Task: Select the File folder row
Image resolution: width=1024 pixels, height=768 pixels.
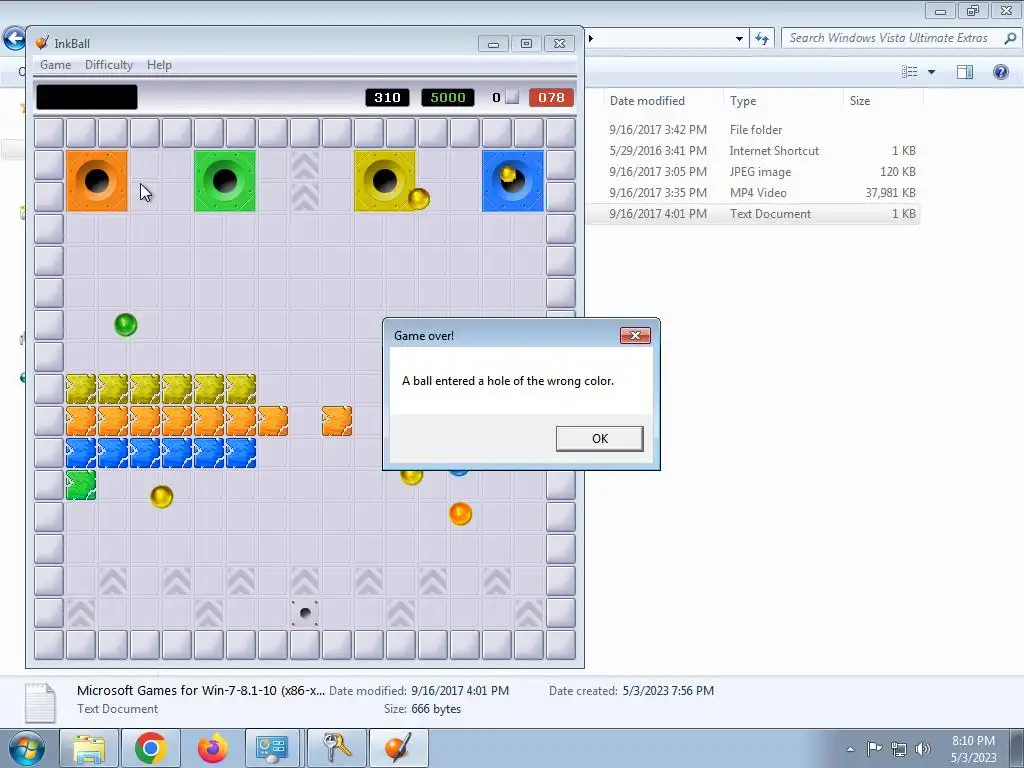Action: point(753,129)
